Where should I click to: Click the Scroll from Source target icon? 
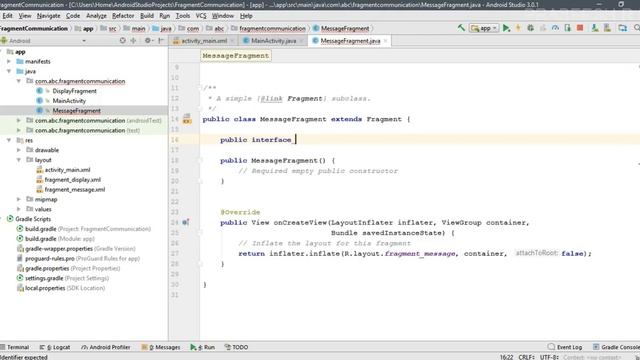pos(122,40)
